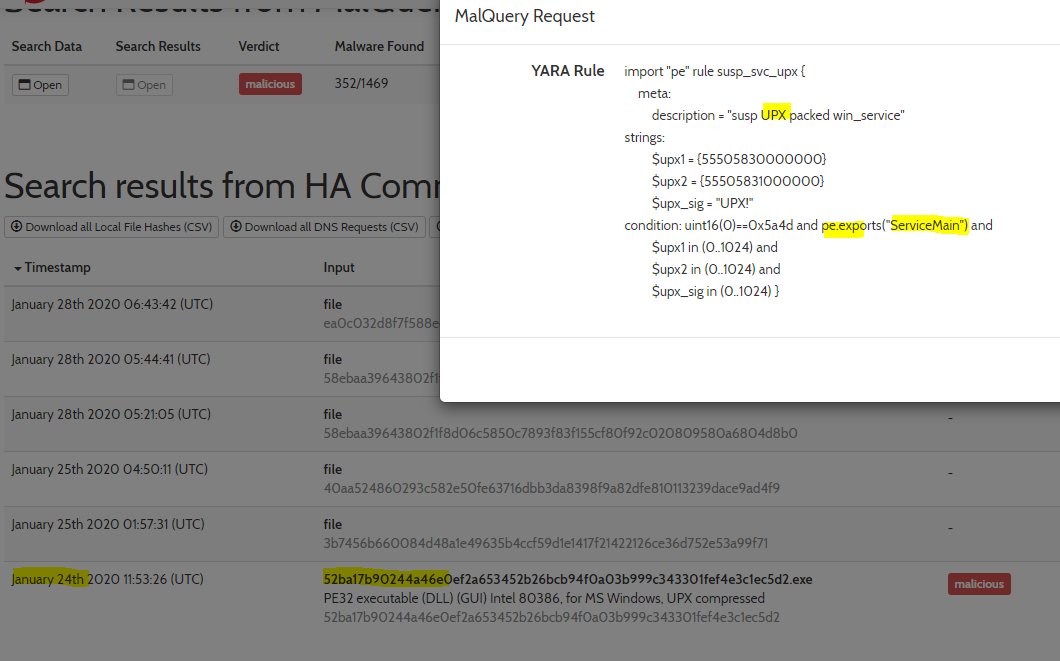The height and width of the screenshot is (661, 1060).
Task: Click the Search Results column header
Action: pyautogui.click(x=158, y=46)
